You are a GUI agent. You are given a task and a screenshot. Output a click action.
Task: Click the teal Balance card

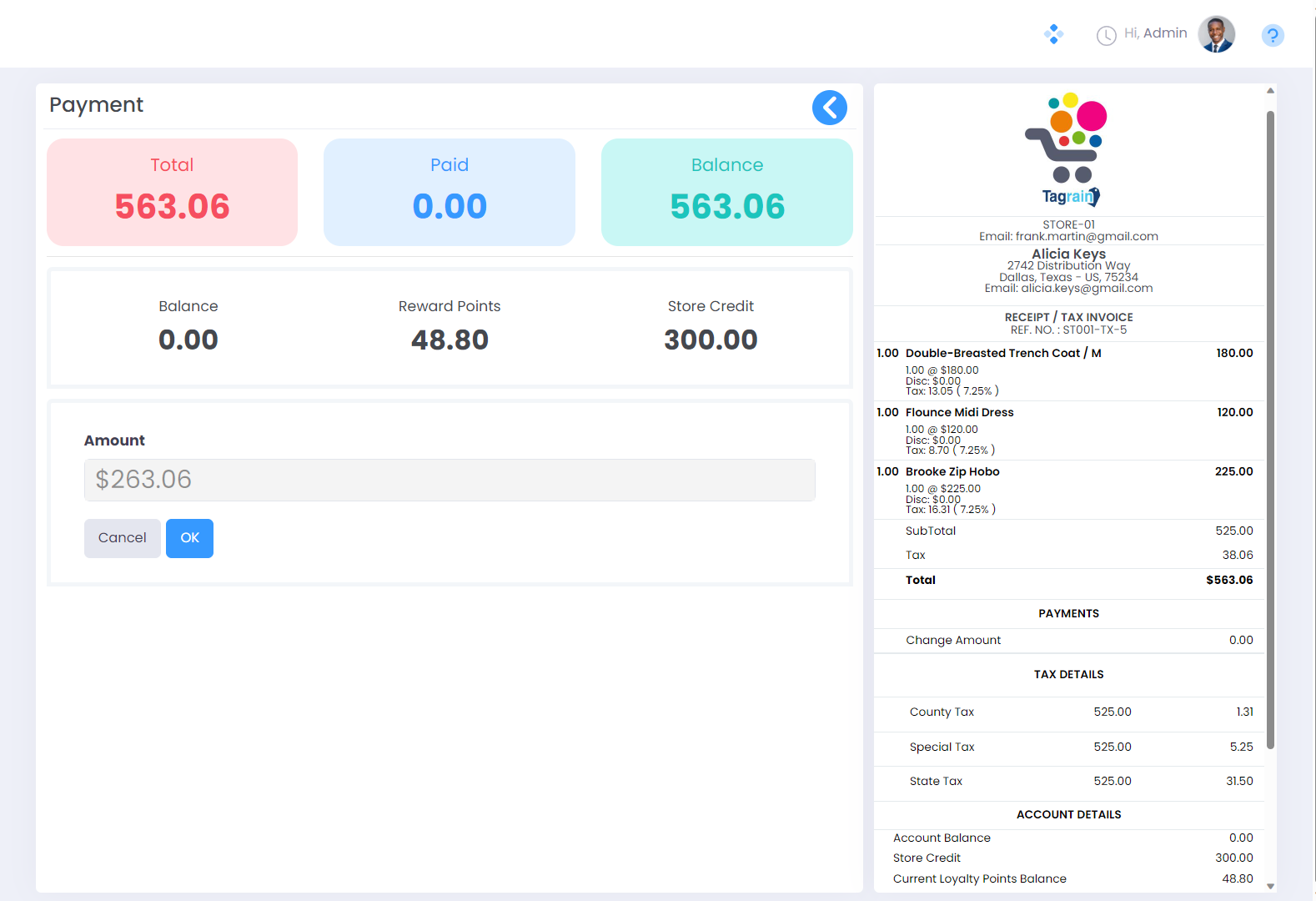(726, 192)
